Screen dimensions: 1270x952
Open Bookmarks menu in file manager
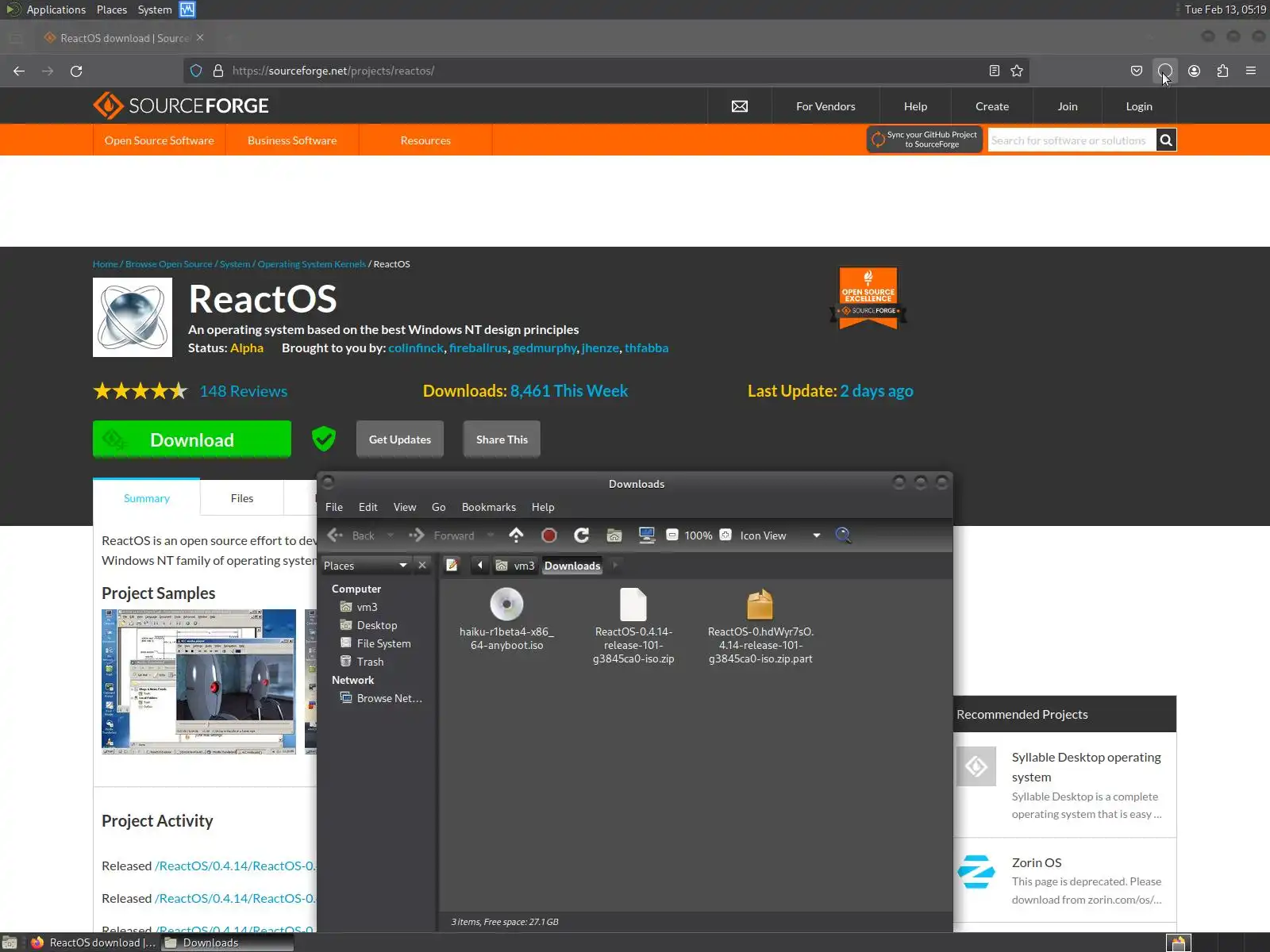pos(489,507)
